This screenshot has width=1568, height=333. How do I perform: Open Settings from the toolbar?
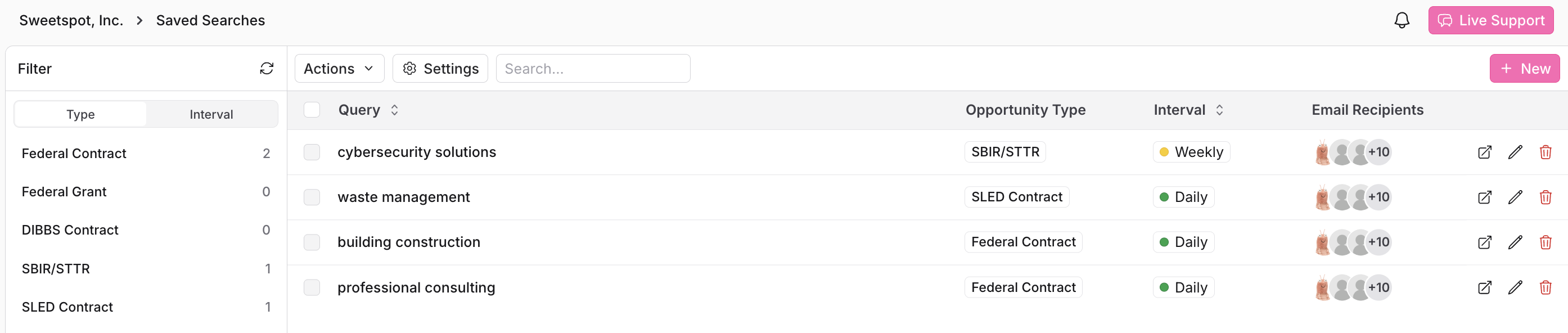click(440, 68)
